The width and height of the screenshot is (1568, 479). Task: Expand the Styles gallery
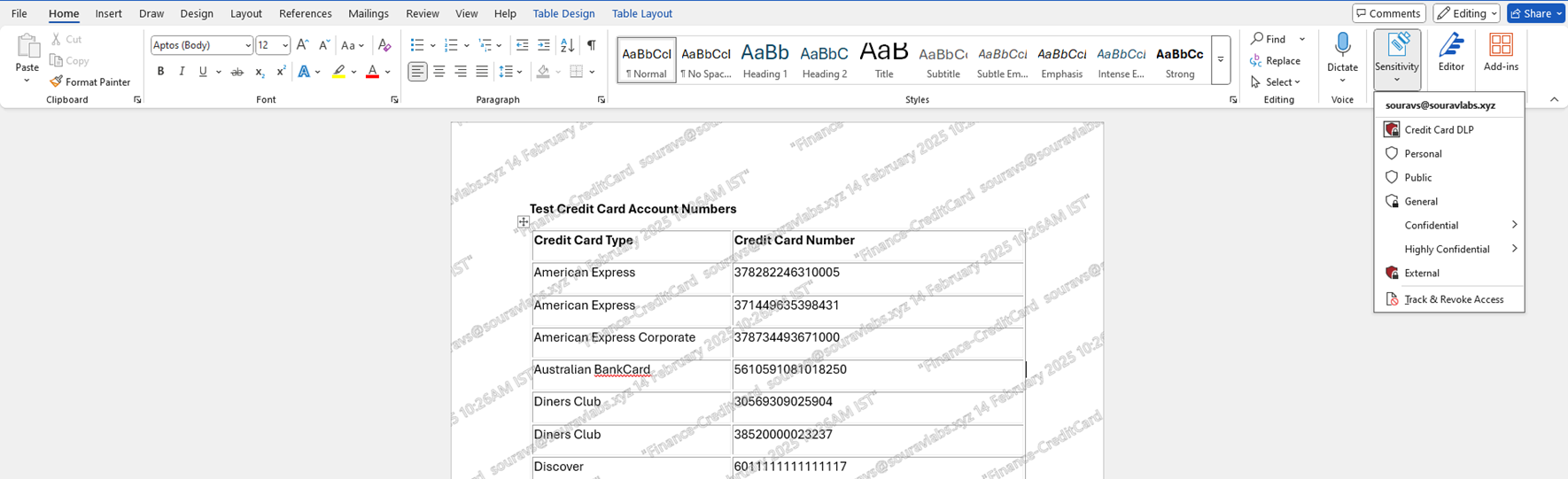[1221, 59]
